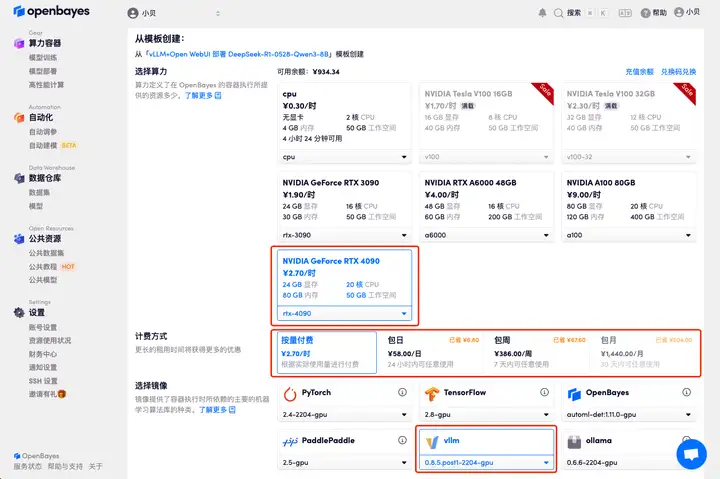Click the ollama logo
720x479 pixels.
574,442
